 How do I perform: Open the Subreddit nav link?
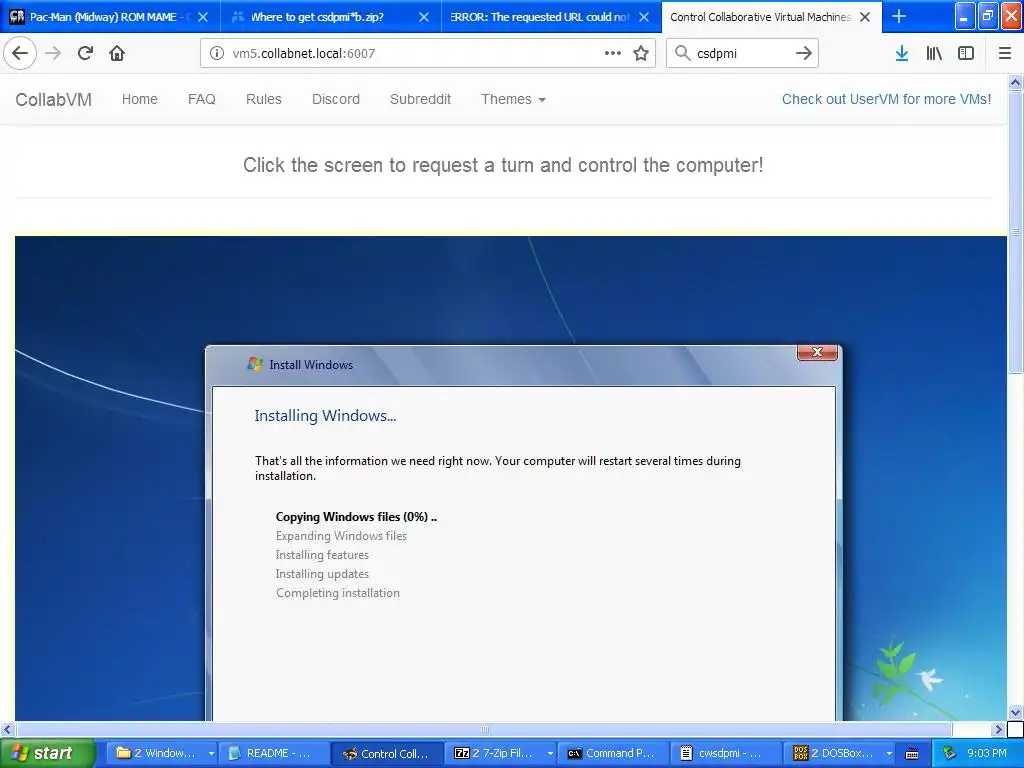[x=421, y=99]
